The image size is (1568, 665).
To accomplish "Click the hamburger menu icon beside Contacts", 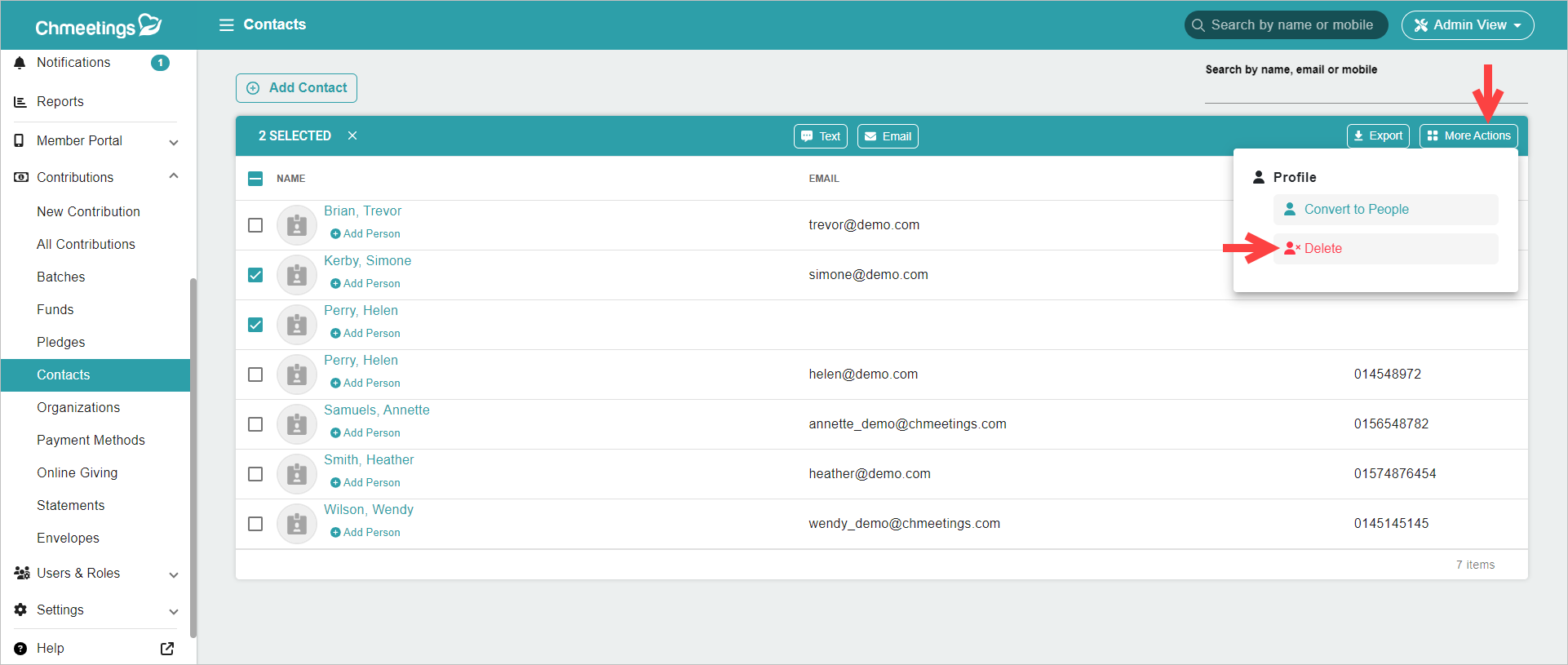I will coord(226,25).
